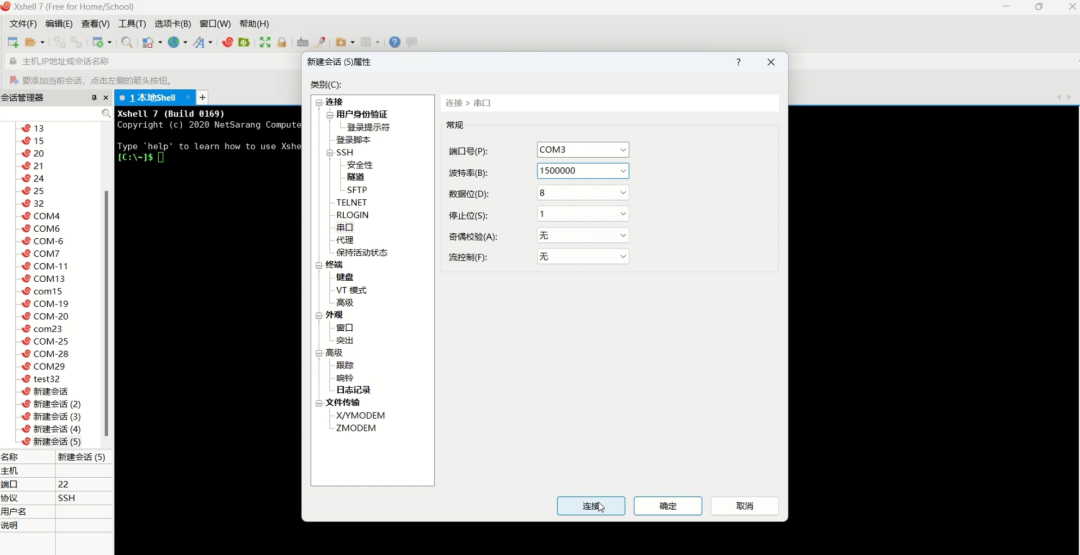The width and height of the screenshot is (1080, 555).
Task: Toggle full screen with green arrows icon
Action: tap(264, 42)
